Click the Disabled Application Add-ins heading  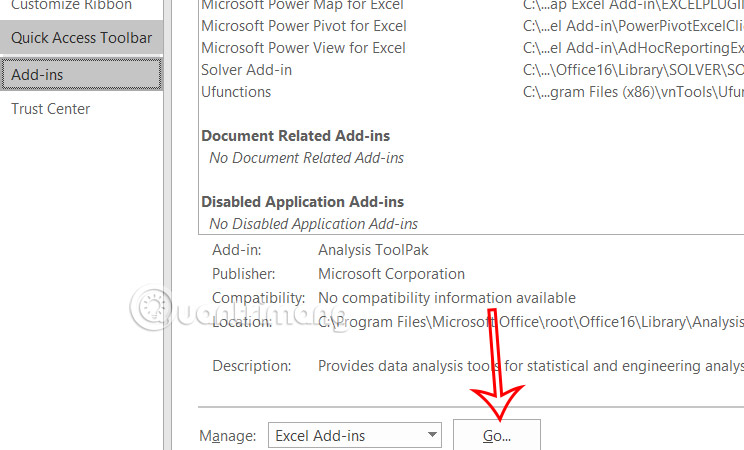(303, 201)
